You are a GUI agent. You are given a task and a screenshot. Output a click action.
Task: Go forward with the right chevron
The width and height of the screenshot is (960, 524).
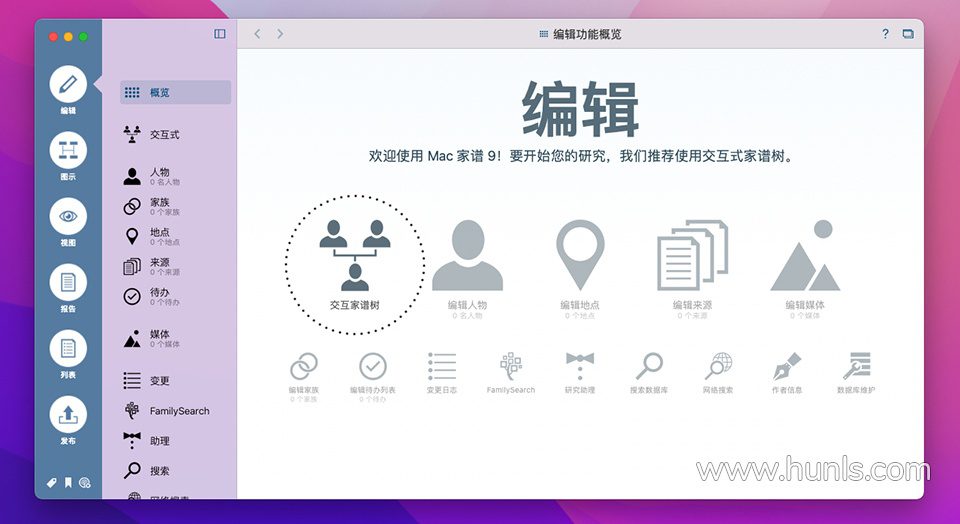pos(280,34)
